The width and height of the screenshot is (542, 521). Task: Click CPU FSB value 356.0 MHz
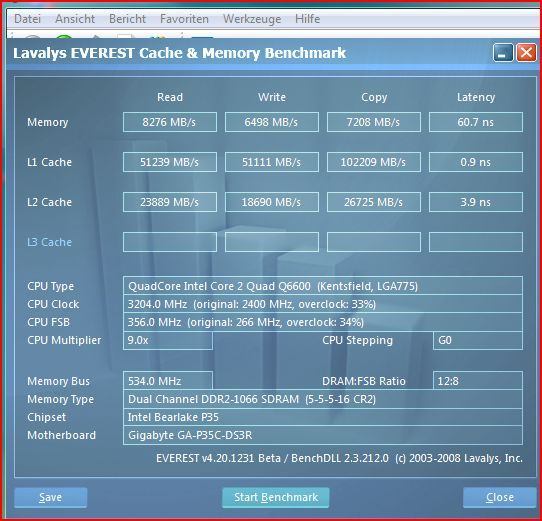[323, 322]
